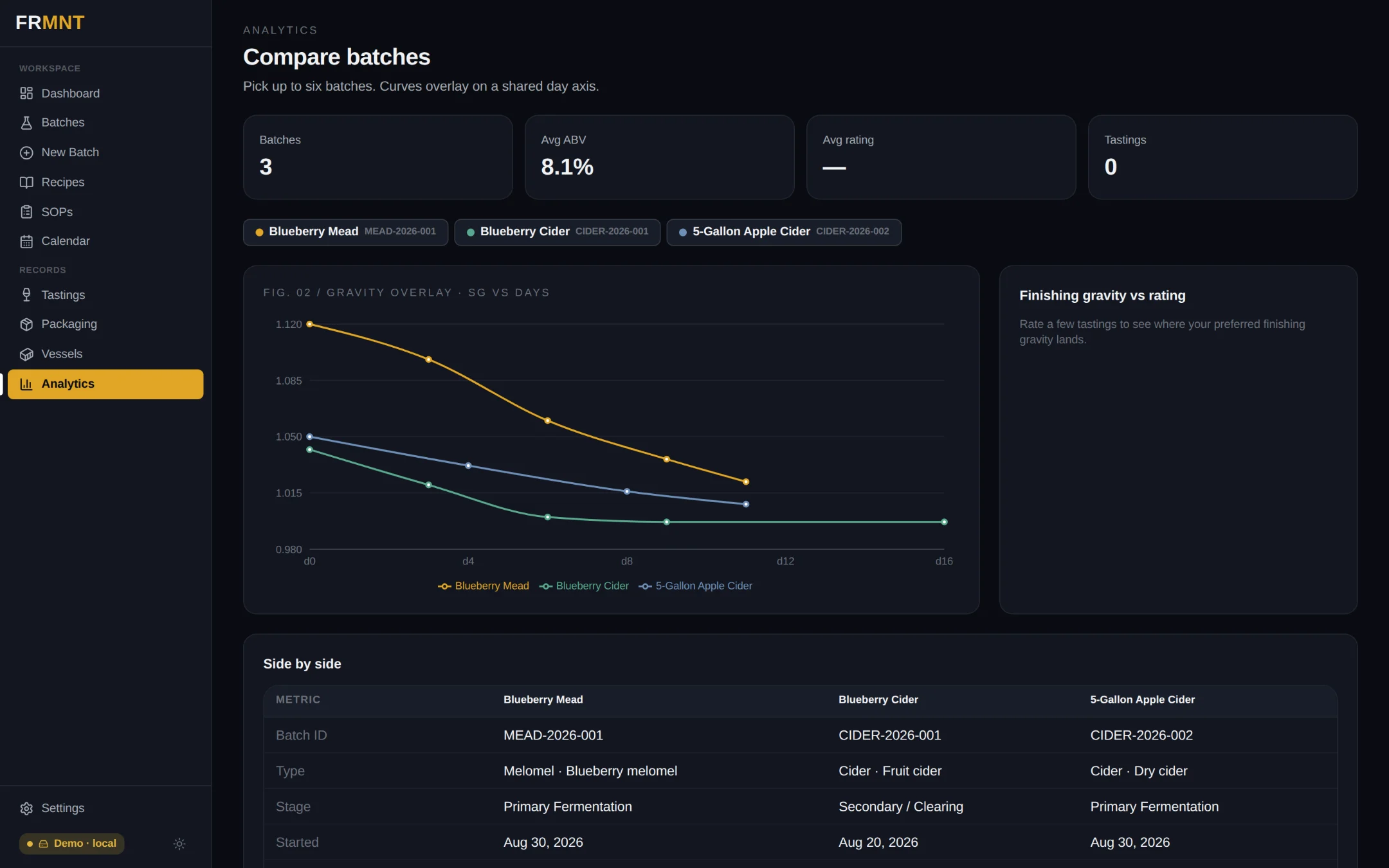Click the blue dot on Apple Cider chip

click(x=683, y=232)
